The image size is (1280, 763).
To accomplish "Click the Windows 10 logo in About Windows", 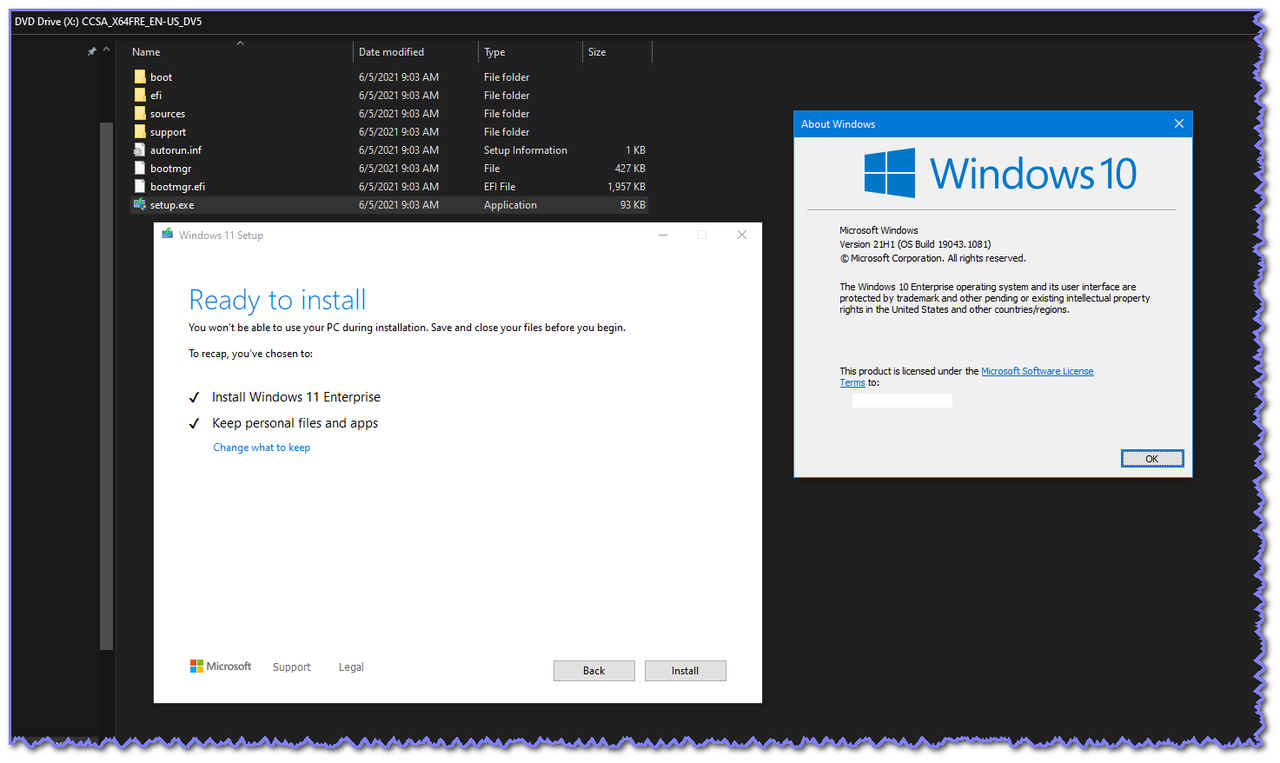I will (x=1001, y=173).
